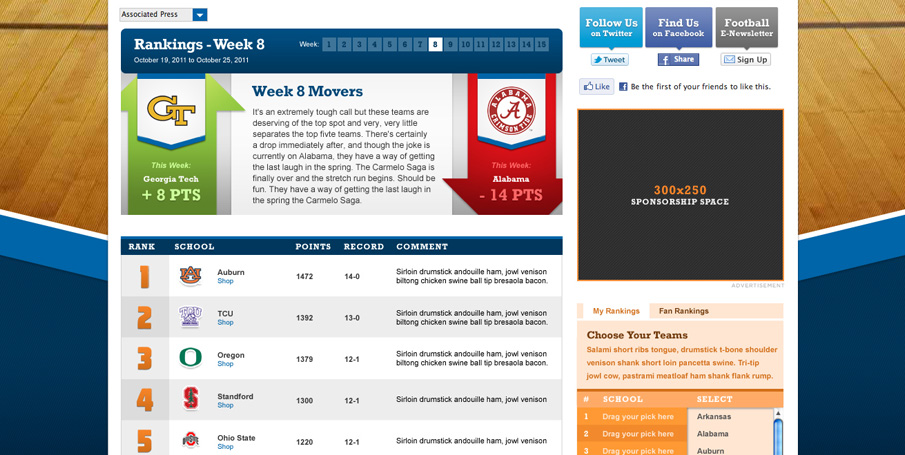Image resolution: width=905 pixels, height=455 pixels.
Task: Click the rank 5 number badge
Action: pyautogui.click(x=144, y=441)
